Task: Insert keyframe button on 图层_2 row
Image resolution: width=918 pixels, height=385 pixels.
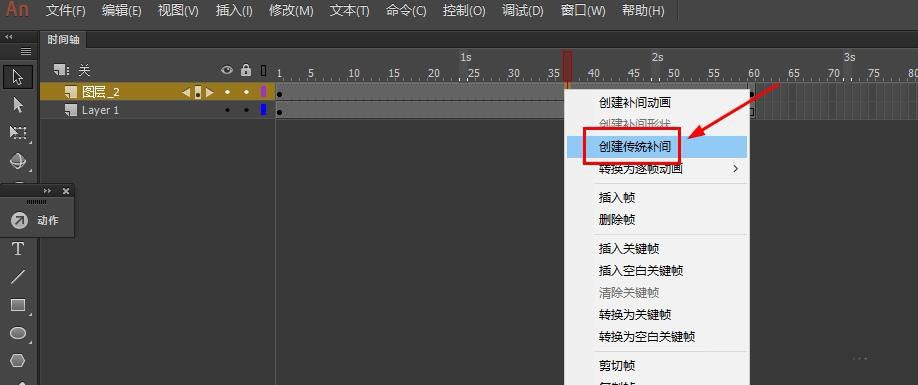Action: tap(198, 92)
